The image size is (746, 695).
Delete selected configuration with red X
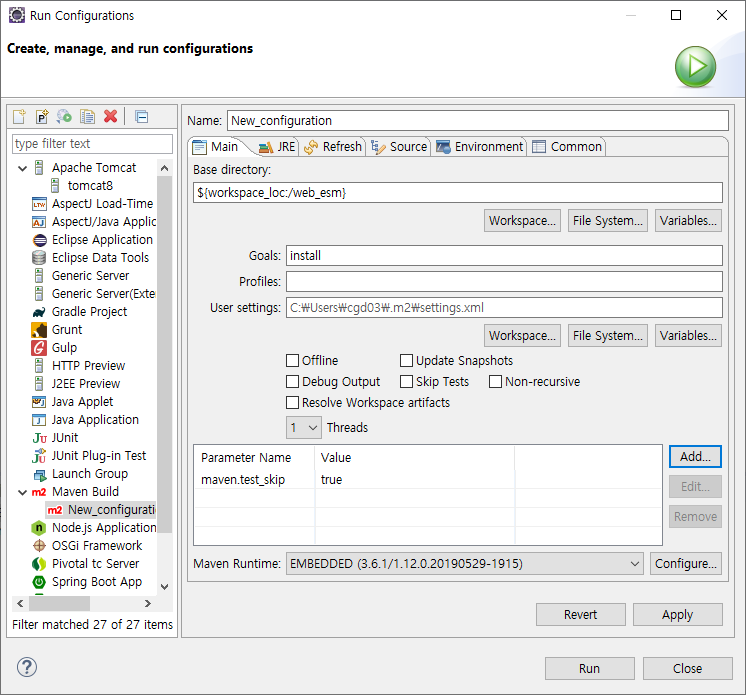(110, 117)
